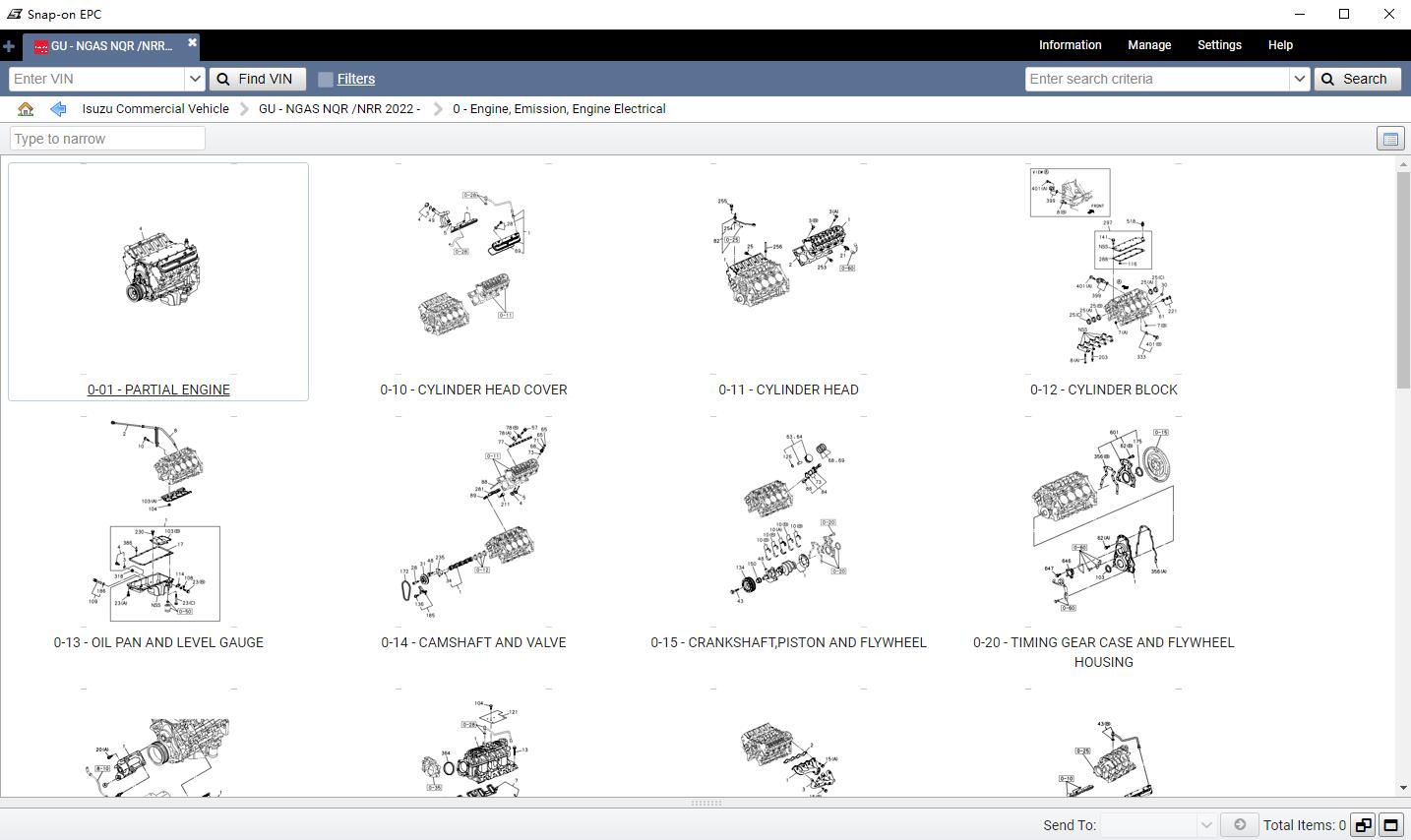
Task: Select 0-12 - CYLINDER BLOCK label
Action: 1103,390
